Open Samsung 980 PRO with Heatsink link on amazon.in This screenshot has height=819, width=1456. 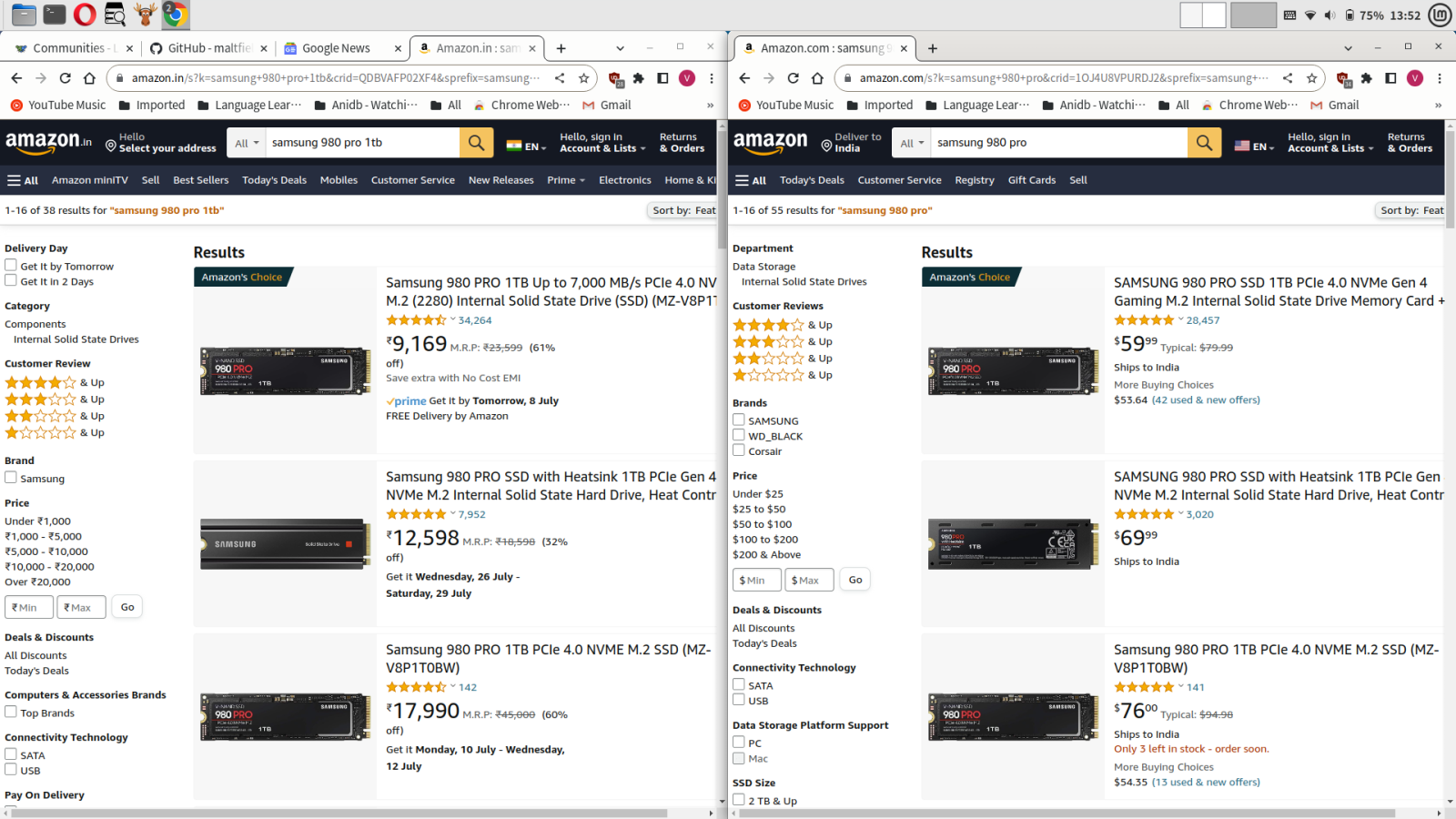pos(551,486)
